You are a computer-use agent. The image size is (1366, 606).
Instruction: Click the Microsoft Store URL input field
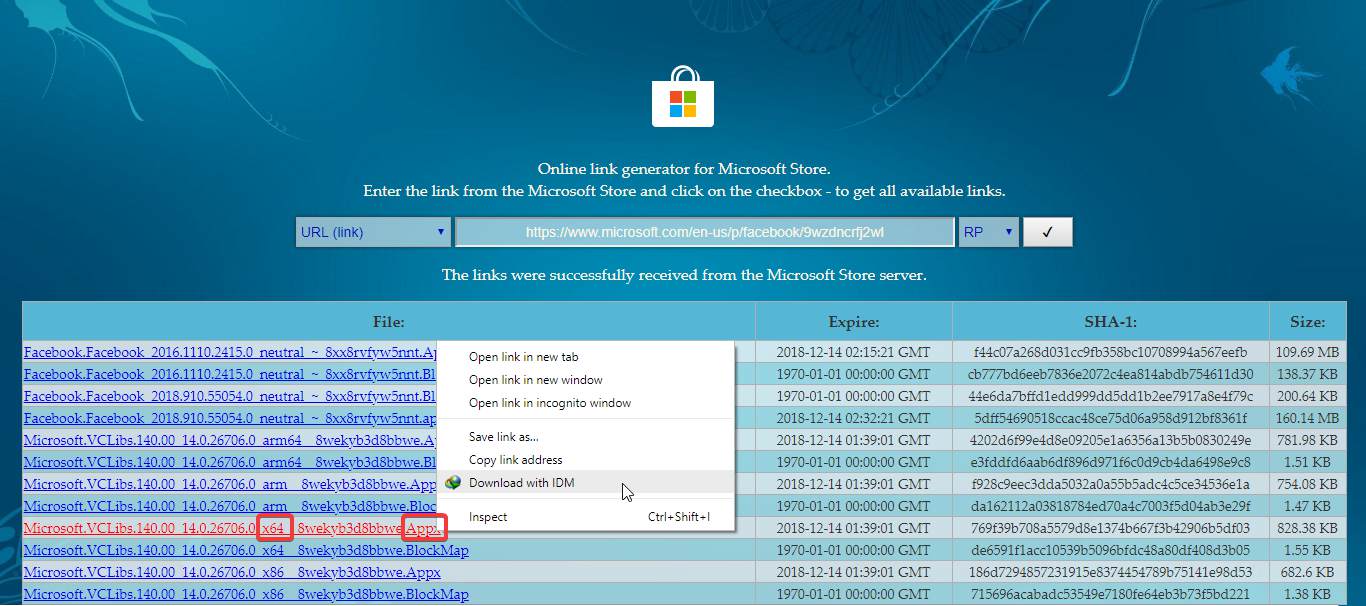705,232
